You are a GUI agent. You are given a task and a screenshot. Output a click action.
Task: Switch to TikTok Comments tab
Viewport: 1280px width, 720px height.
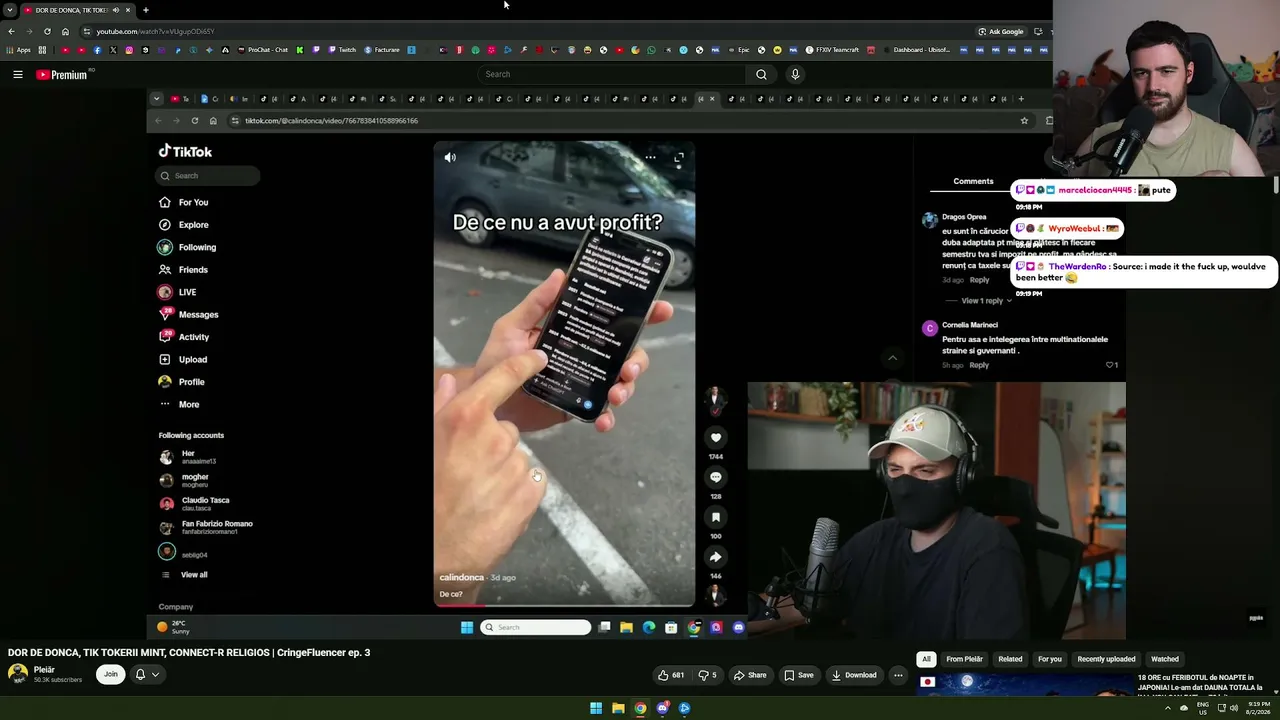[973, 181]
